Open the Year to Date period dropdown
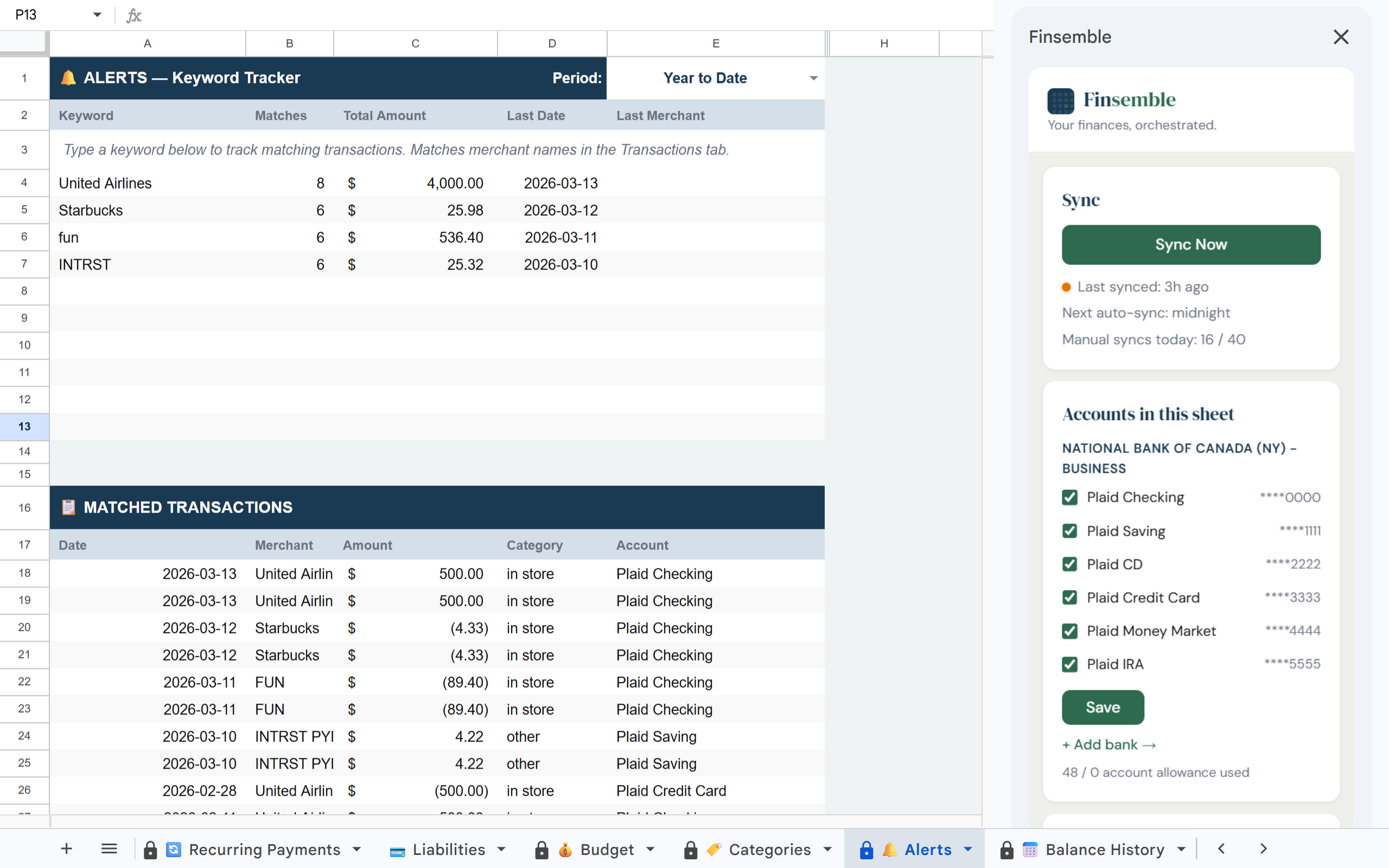Image resolution: width=1389 pixels, height=868 pixels. [x=813, y=78]
